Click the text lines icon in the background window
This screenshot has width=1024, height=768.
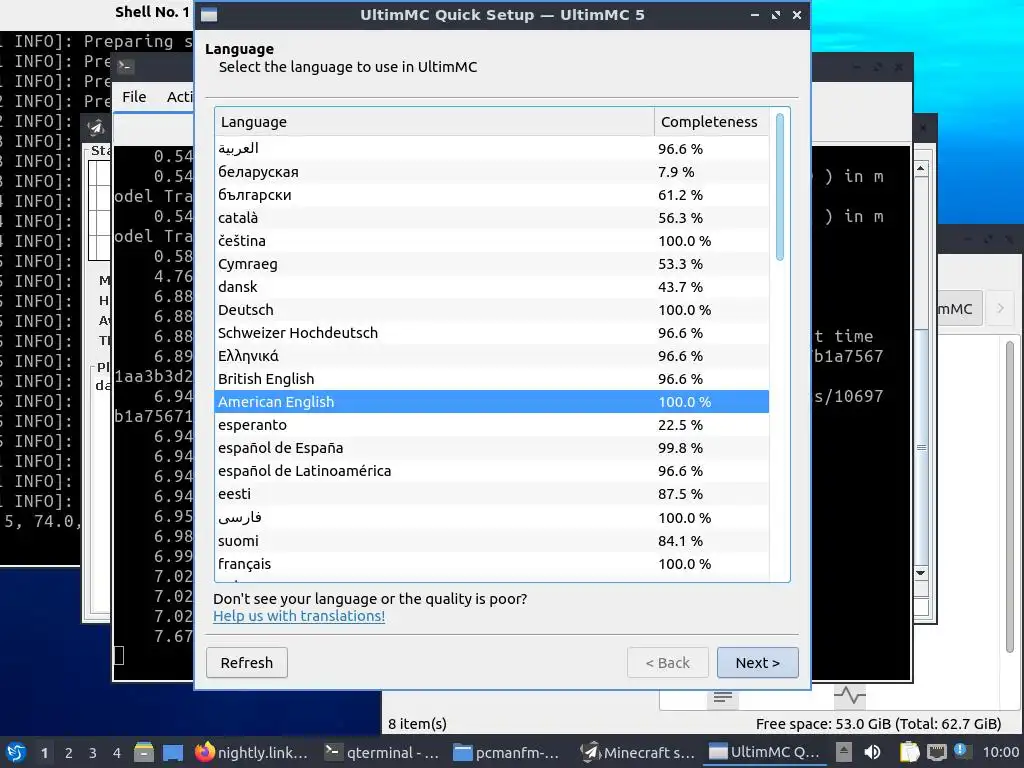(x=722, y=697)
